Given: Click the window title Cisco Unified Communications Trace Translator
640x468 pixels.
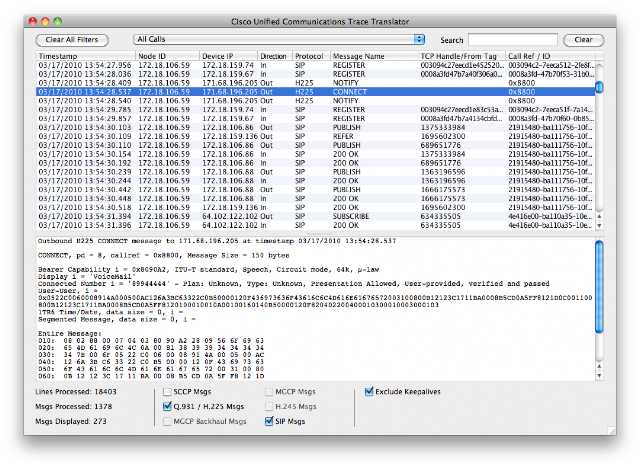Looking at the screenshot, I should tap(320, 22).
